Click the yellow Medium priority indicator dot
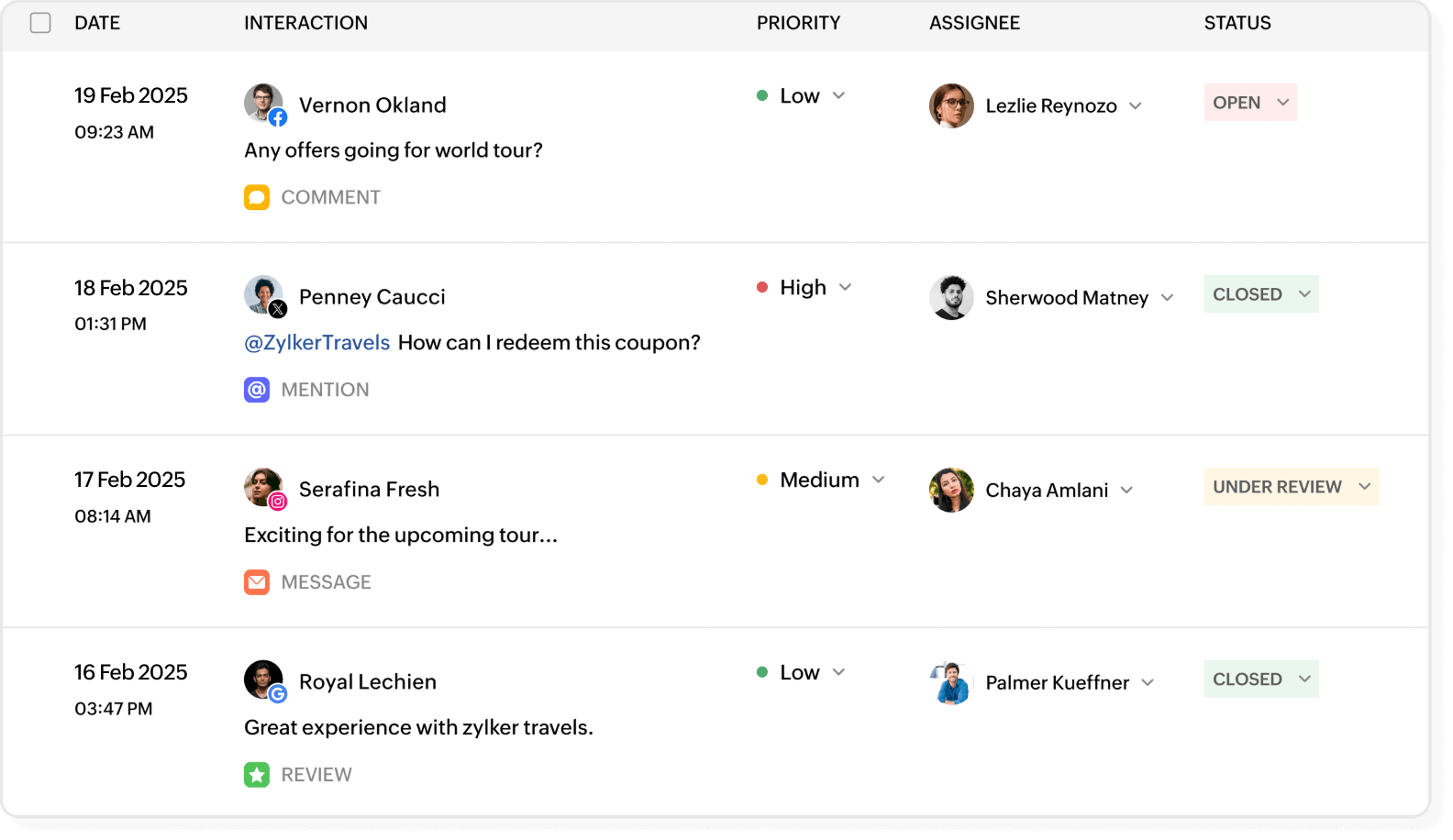 (760, 479)
